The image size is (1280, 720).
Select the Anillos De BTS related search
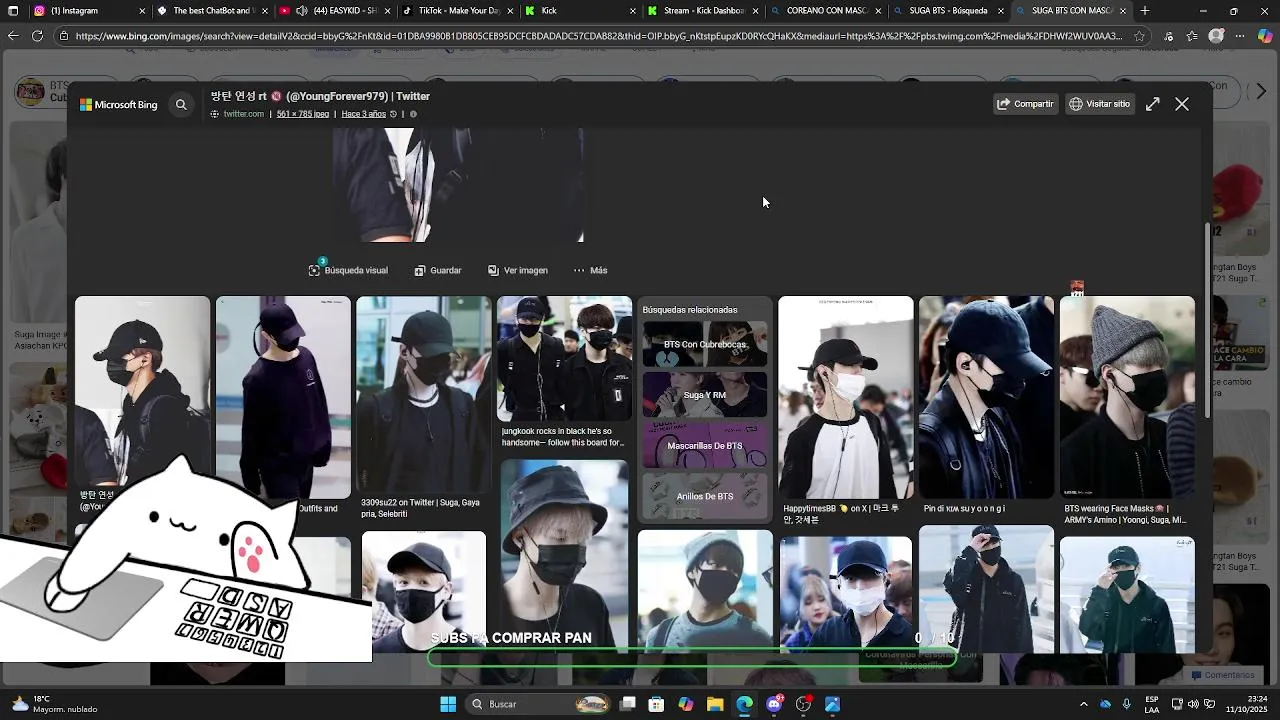pos(705,496)
